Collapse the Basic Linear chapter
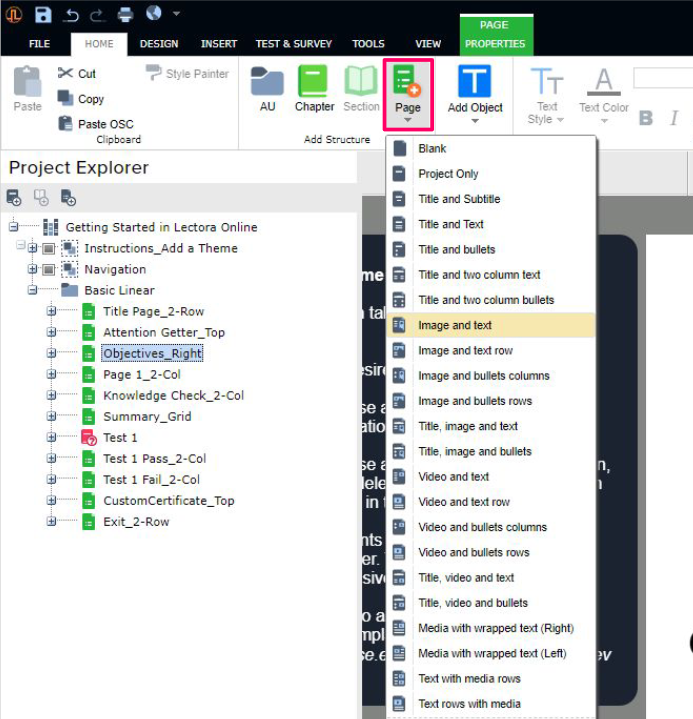 coord(33,290)
